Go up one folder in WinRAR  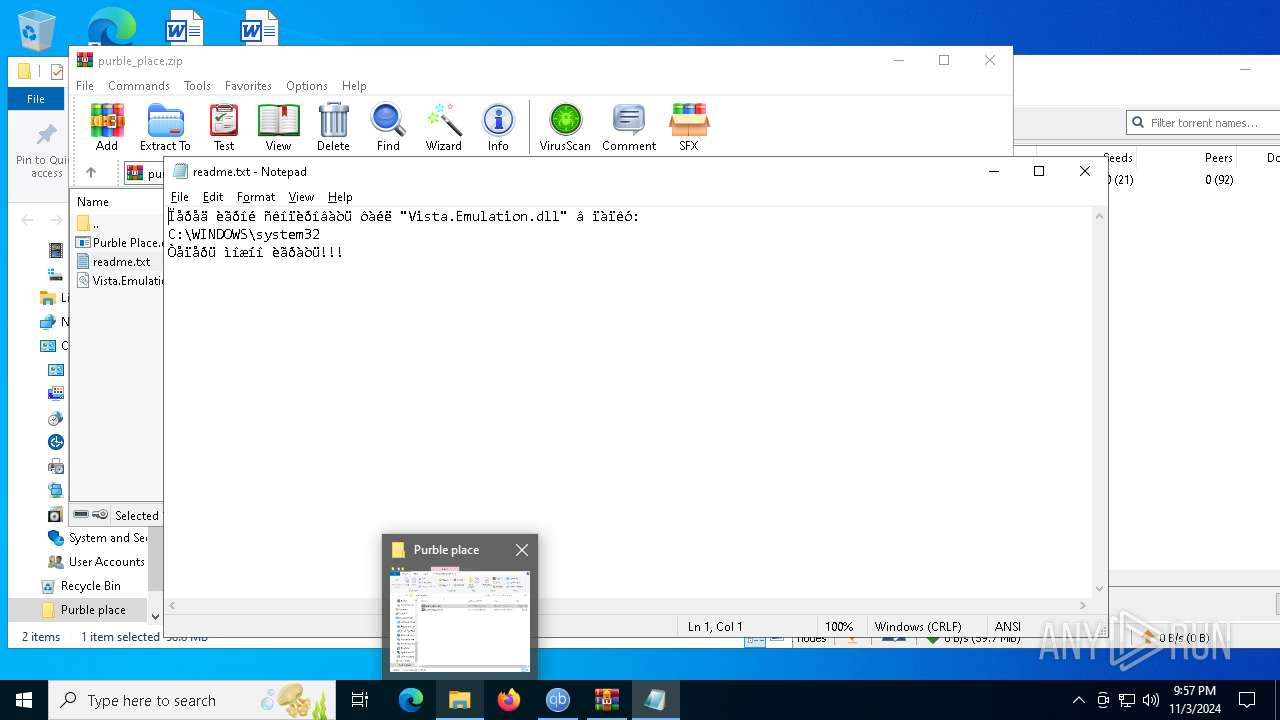[91, 173]
